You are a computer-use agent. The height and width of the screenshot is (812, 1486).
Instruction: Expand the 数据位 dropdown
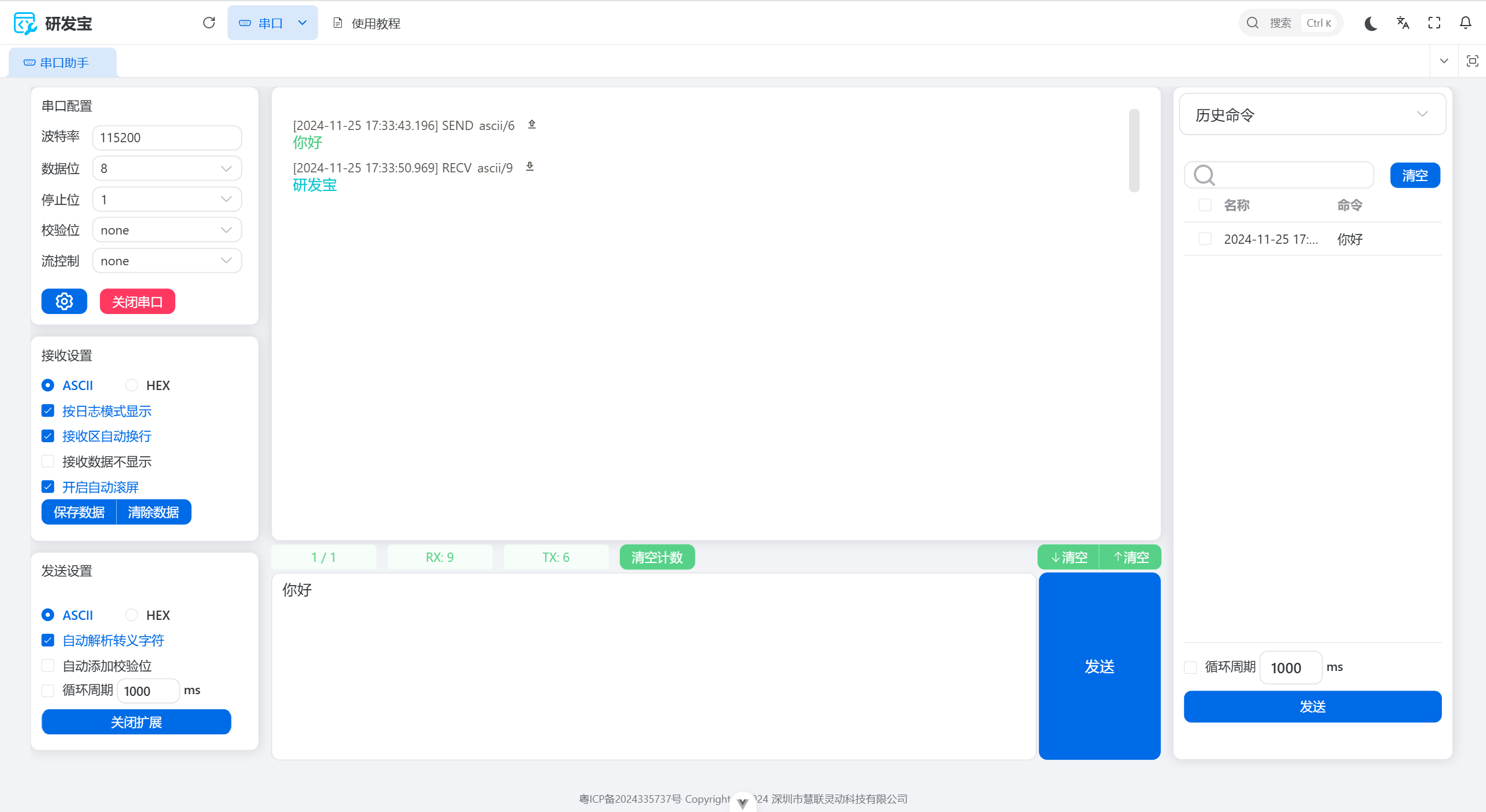click(167, 168)
